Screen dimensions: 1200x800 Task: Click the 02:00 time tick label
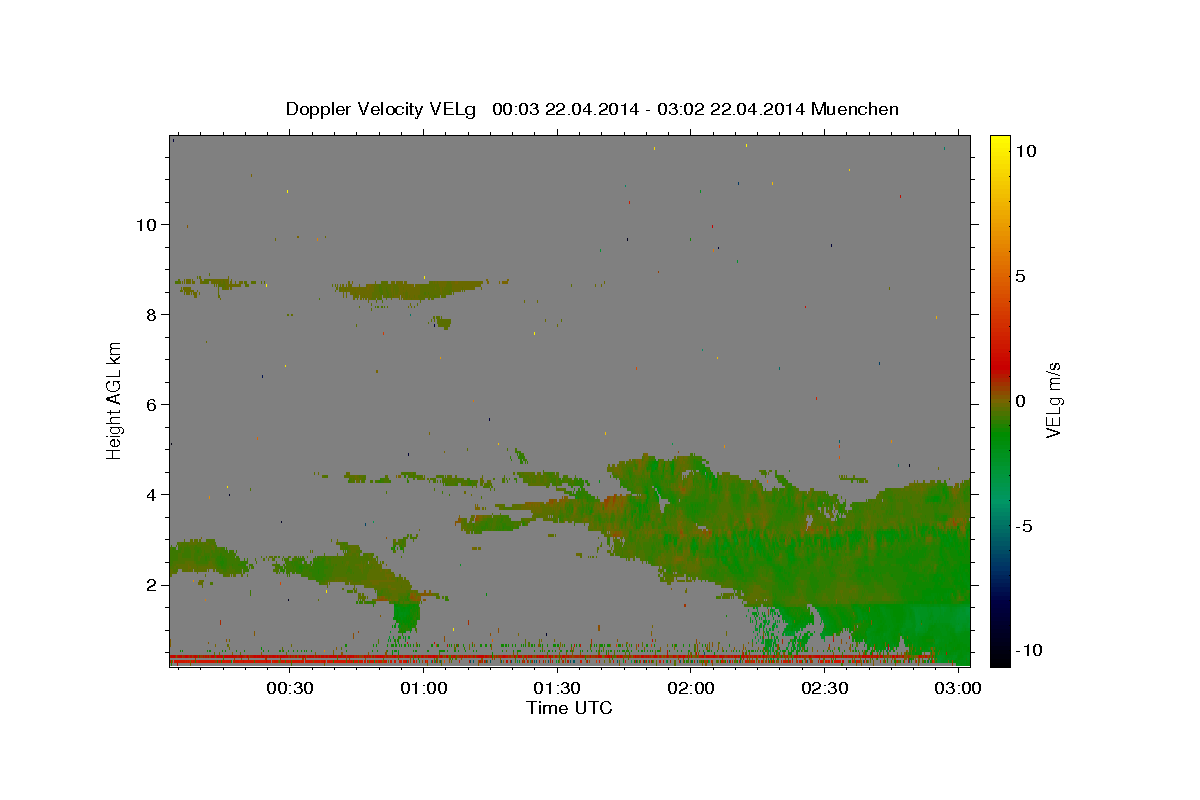[x=691, y=689]
